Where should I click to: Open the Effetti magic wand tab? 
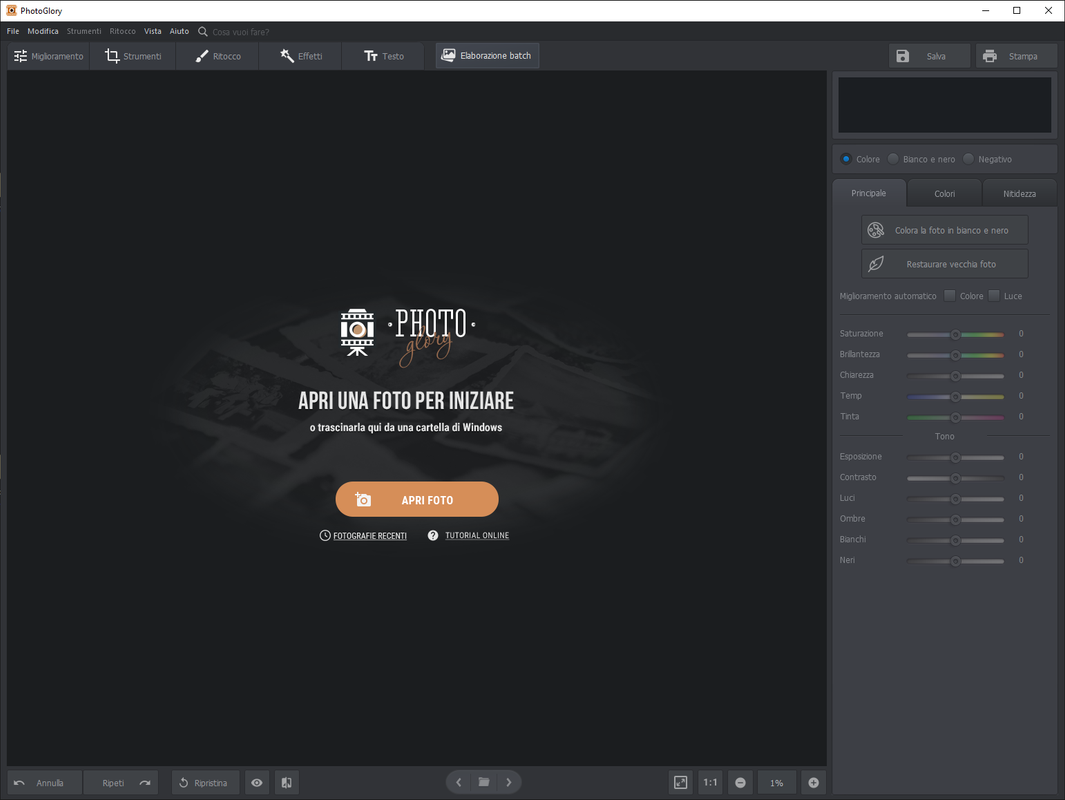coord(301,56)
